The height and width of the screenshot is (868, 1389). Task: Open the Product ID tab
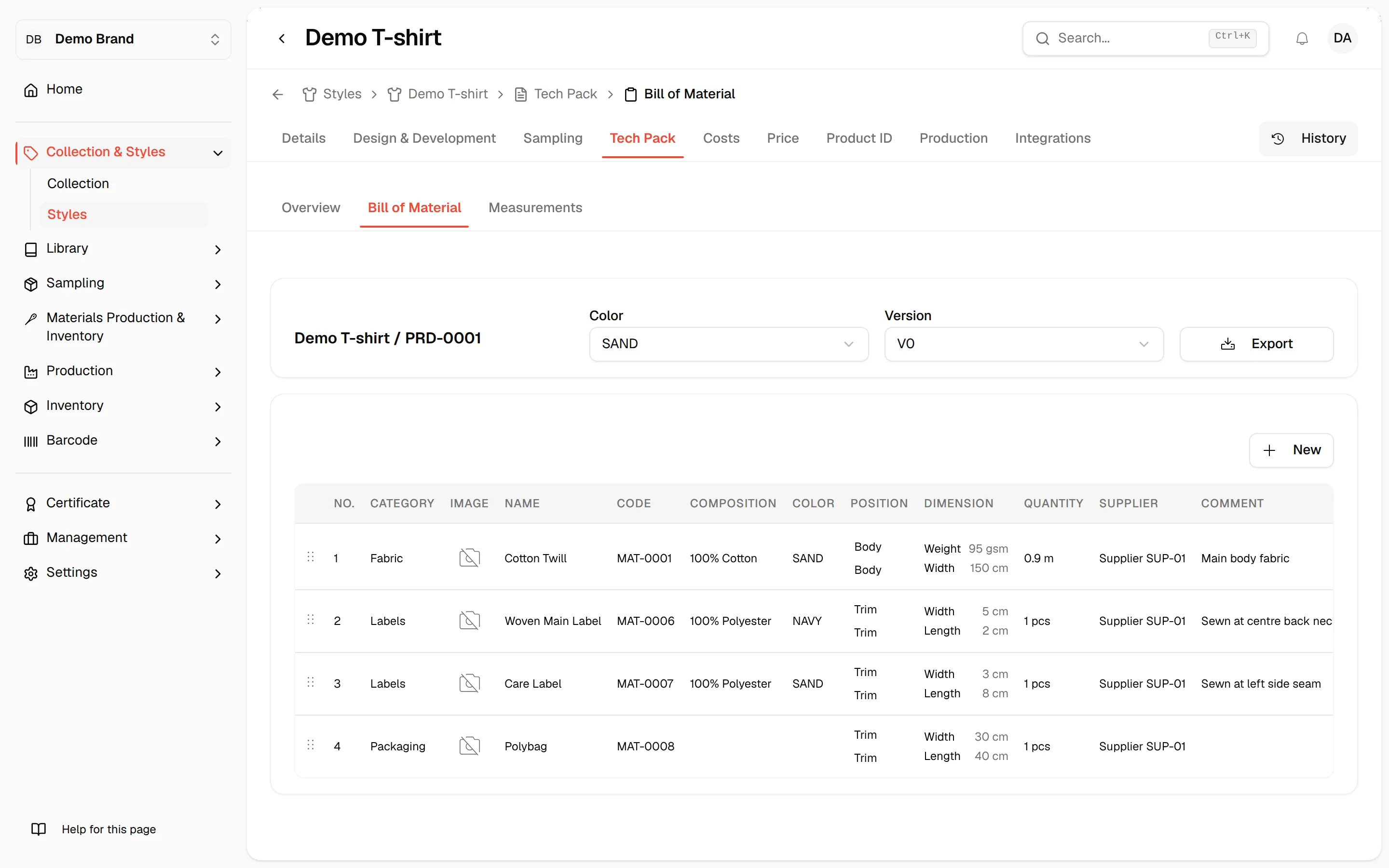(858, 138)
